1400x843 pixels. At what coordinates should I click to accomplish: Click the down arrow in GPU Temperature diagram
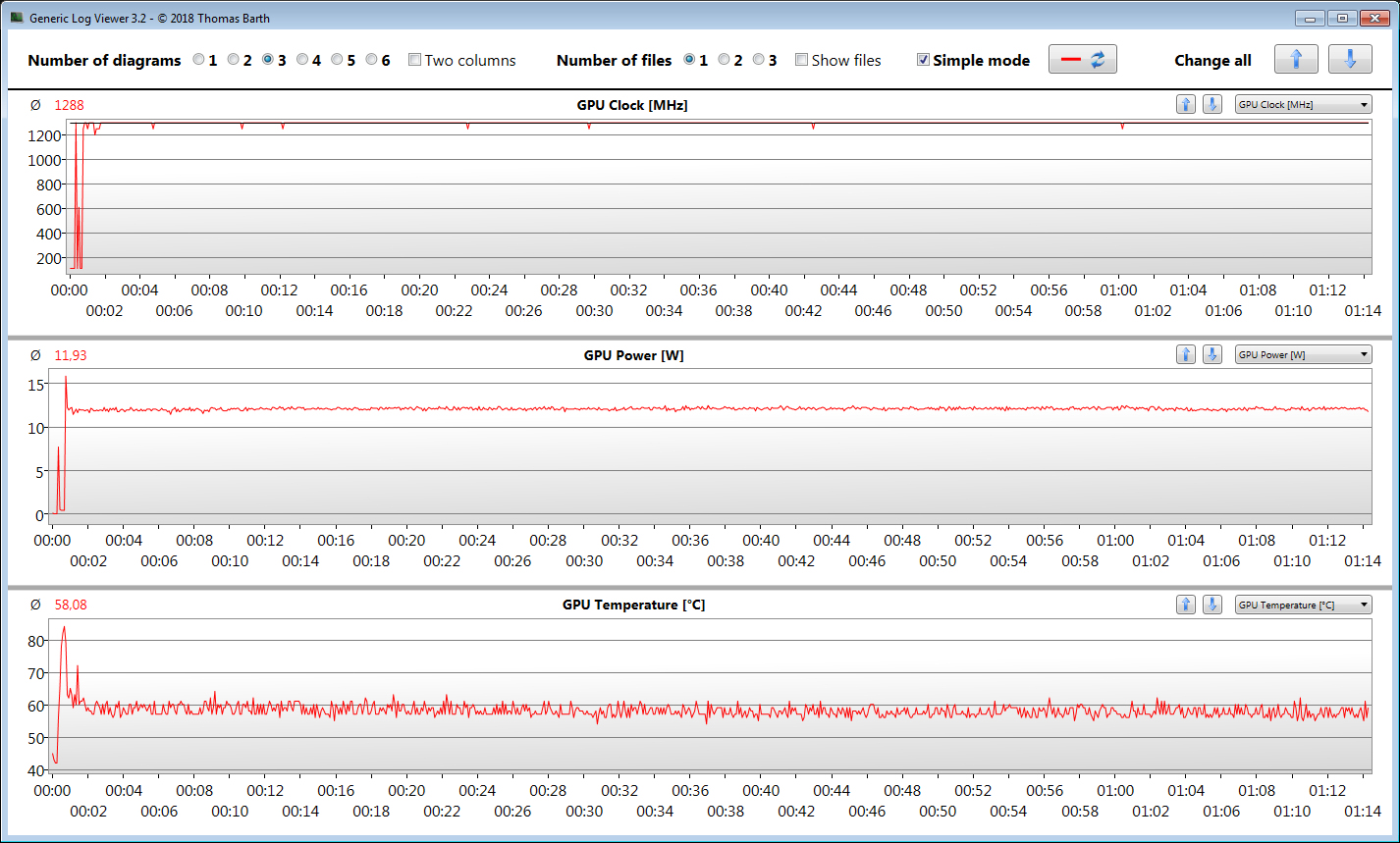(1212, 606)
